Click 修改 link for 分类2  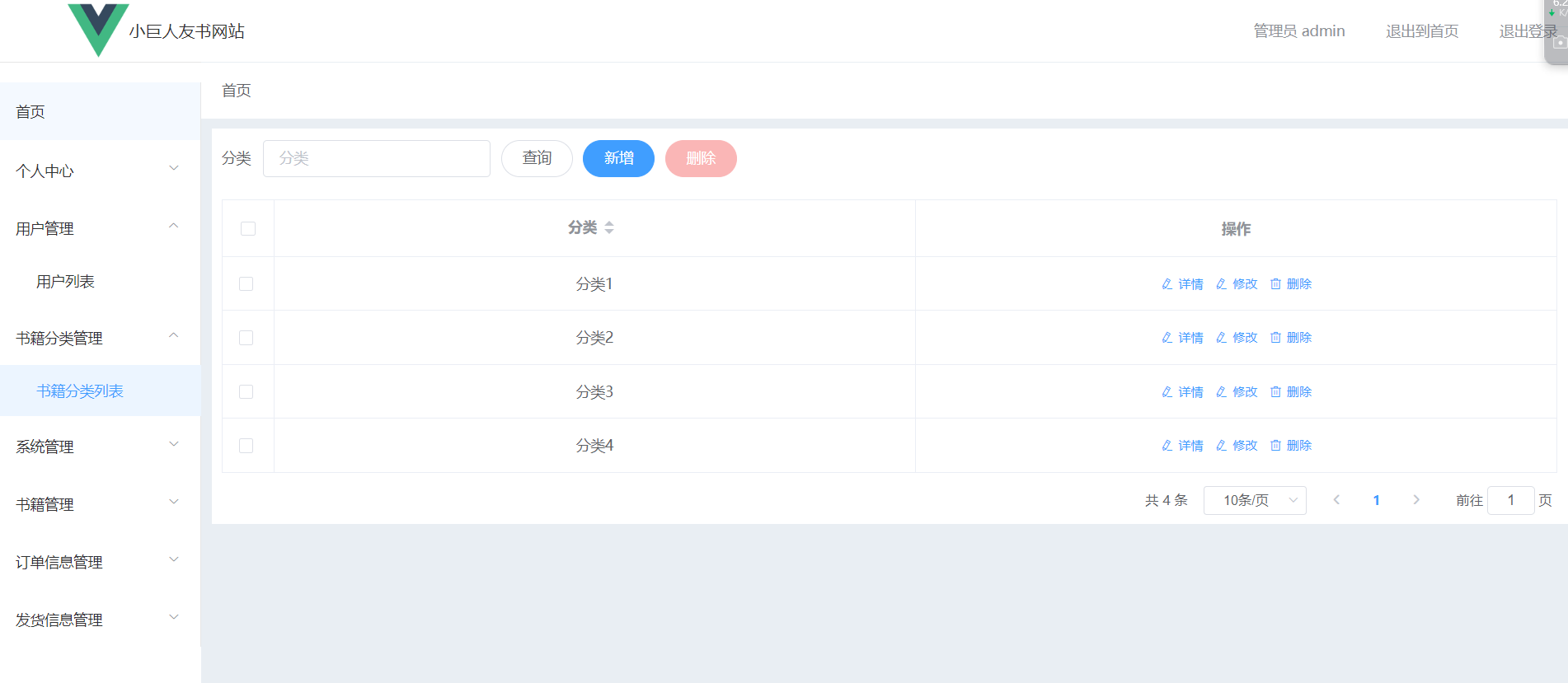coord(1245,337)
